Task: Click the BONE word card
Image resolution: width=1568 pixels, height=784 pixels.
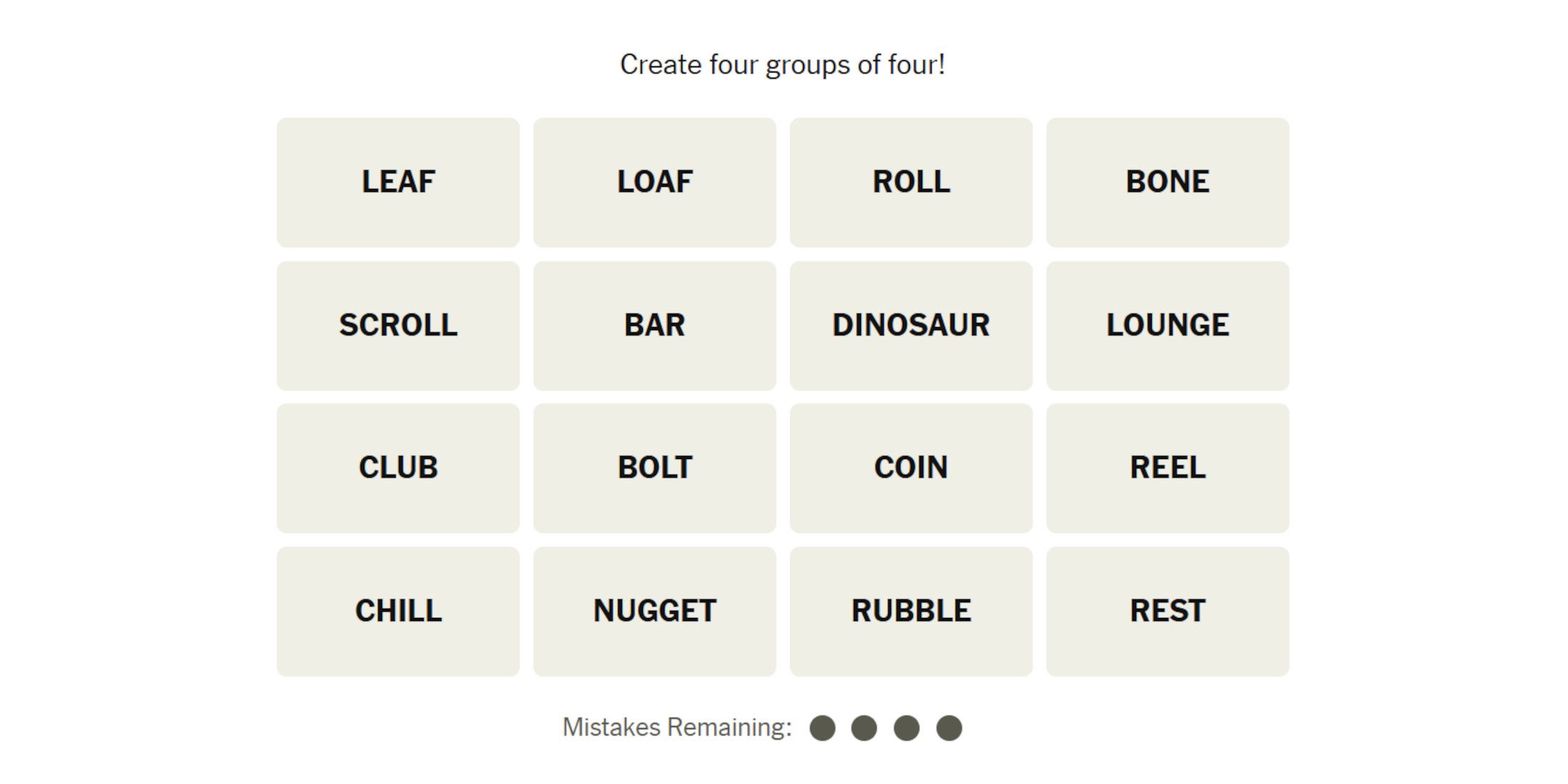Action: coord(1167,182)
